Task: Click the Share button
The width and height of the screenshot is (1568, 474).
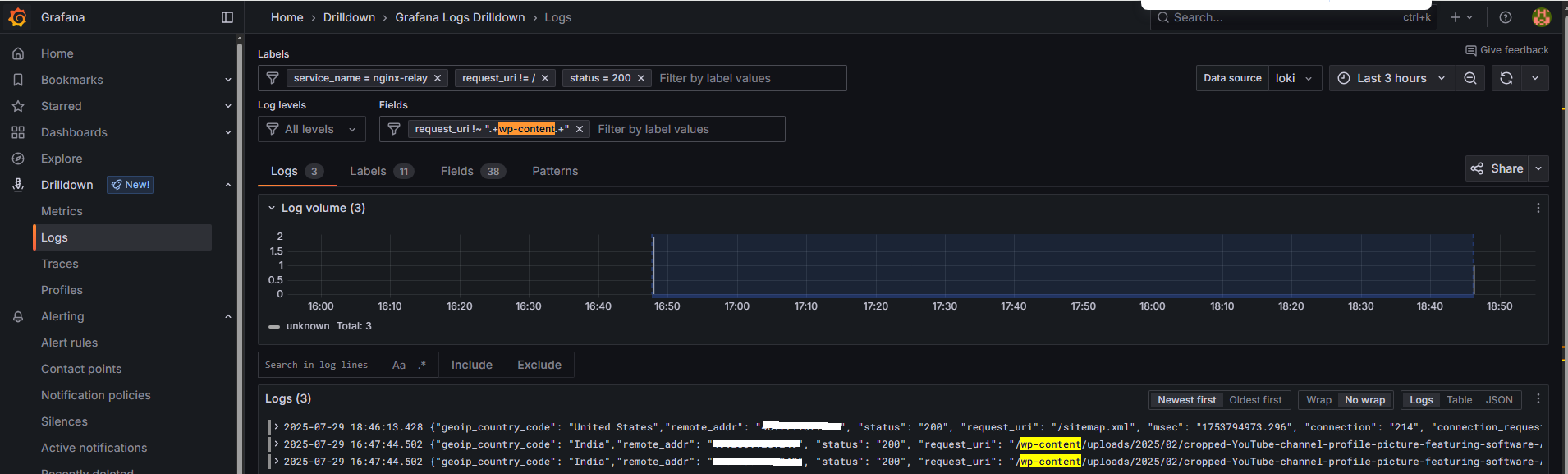Action: pyautogui.click(x=1498, y=168)
